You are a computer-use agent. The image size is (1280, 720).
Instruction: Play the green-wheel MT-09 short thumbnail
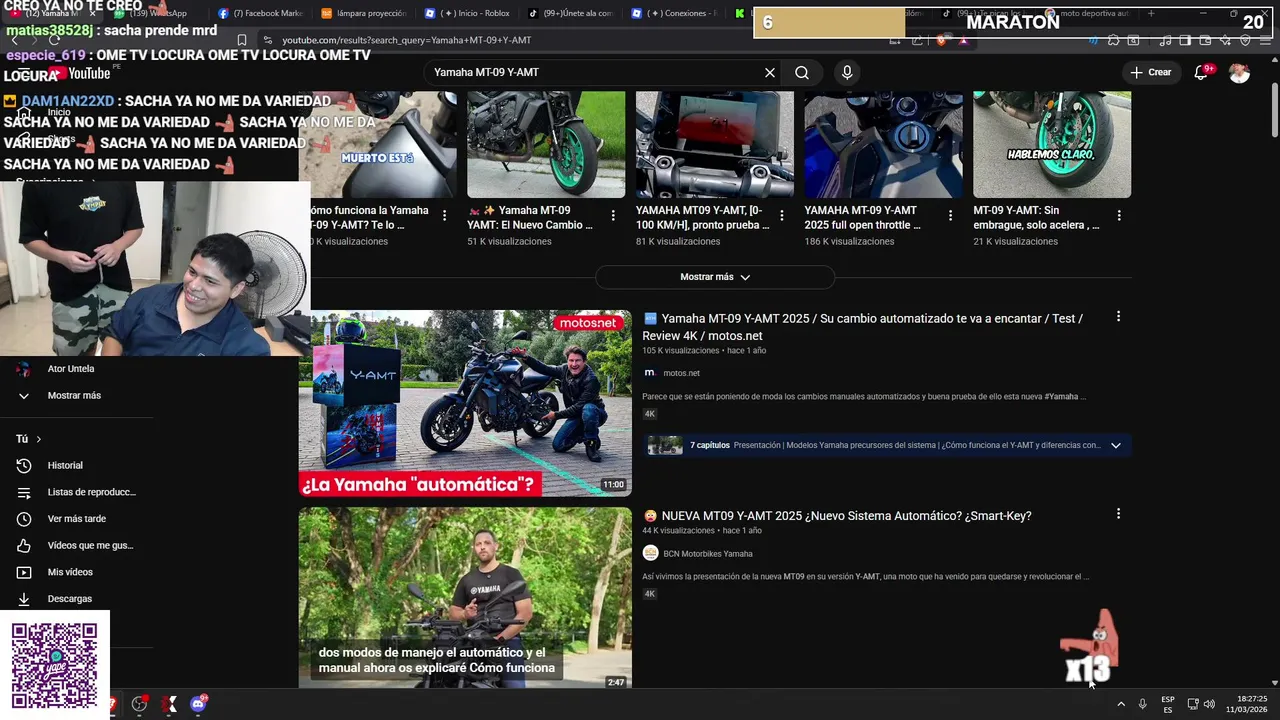(546, 145)
